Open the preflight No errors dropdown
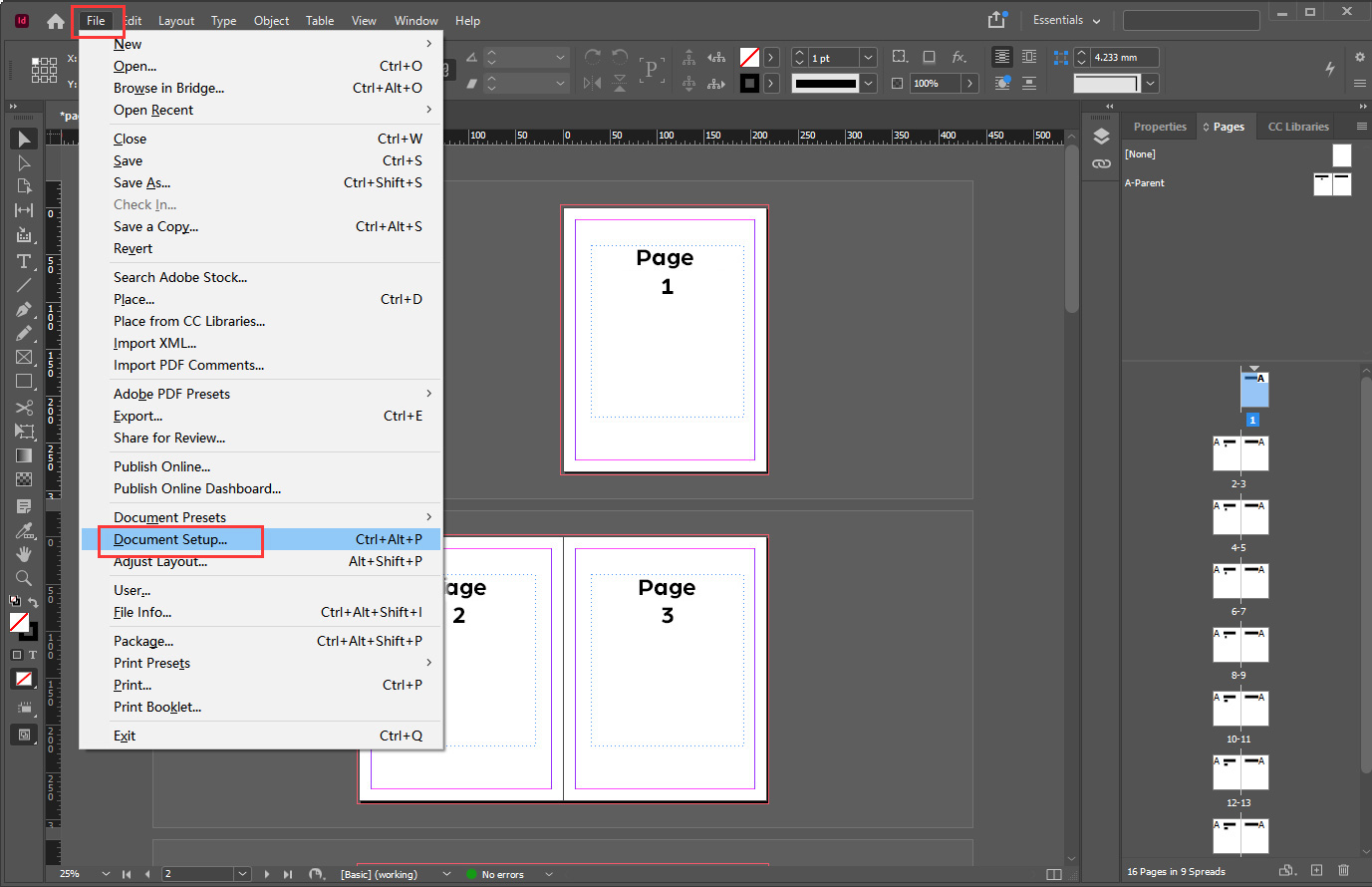The height and width of the screenshot is (887, 1372). pyautogui.click(x=549, y=874)
